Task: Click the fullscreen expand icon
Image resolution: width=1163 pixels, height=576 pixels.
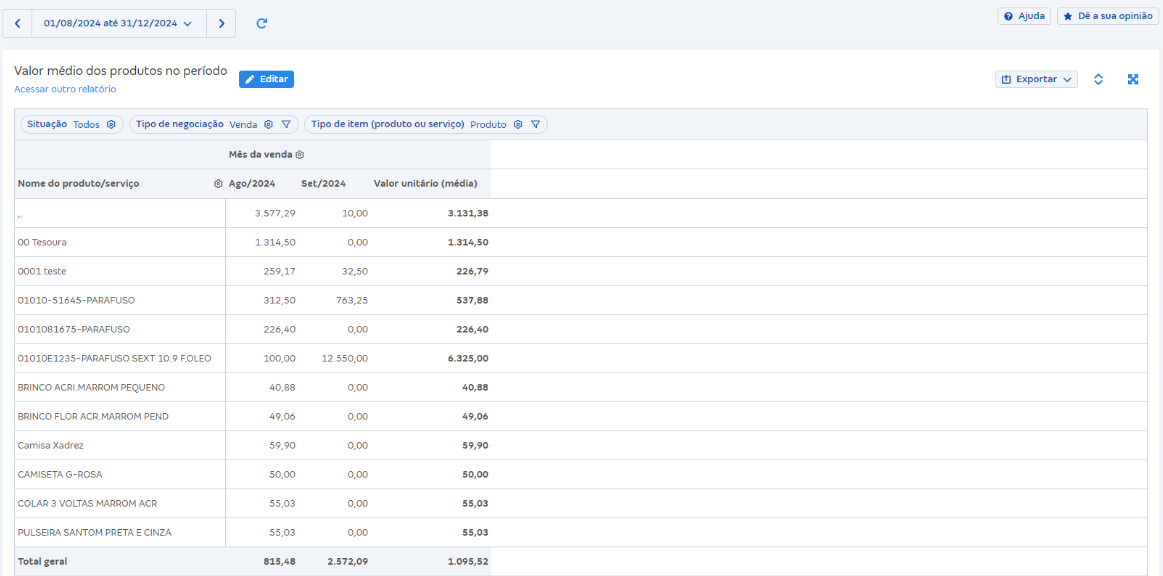Action: click(1133, 79)
